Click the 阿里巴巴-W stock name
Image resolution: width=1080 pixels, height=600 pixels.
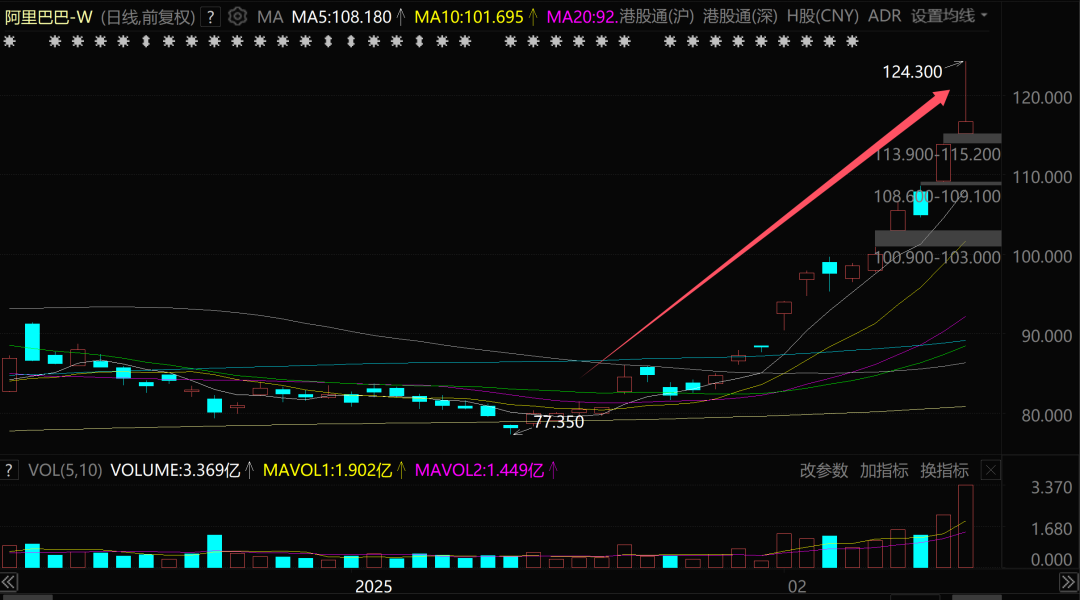click(x=48, y=17)
